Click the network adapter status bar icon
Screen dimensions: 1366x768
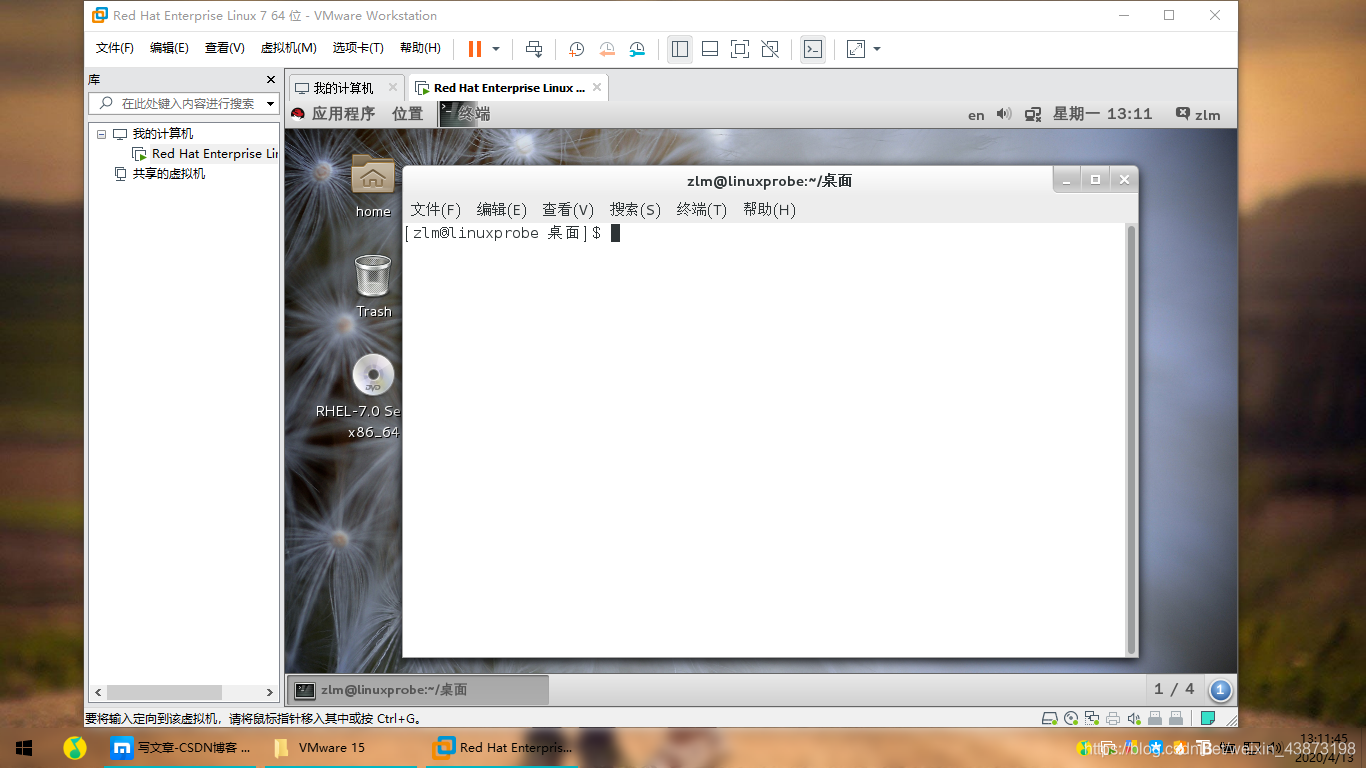(x=1092, y=718)
